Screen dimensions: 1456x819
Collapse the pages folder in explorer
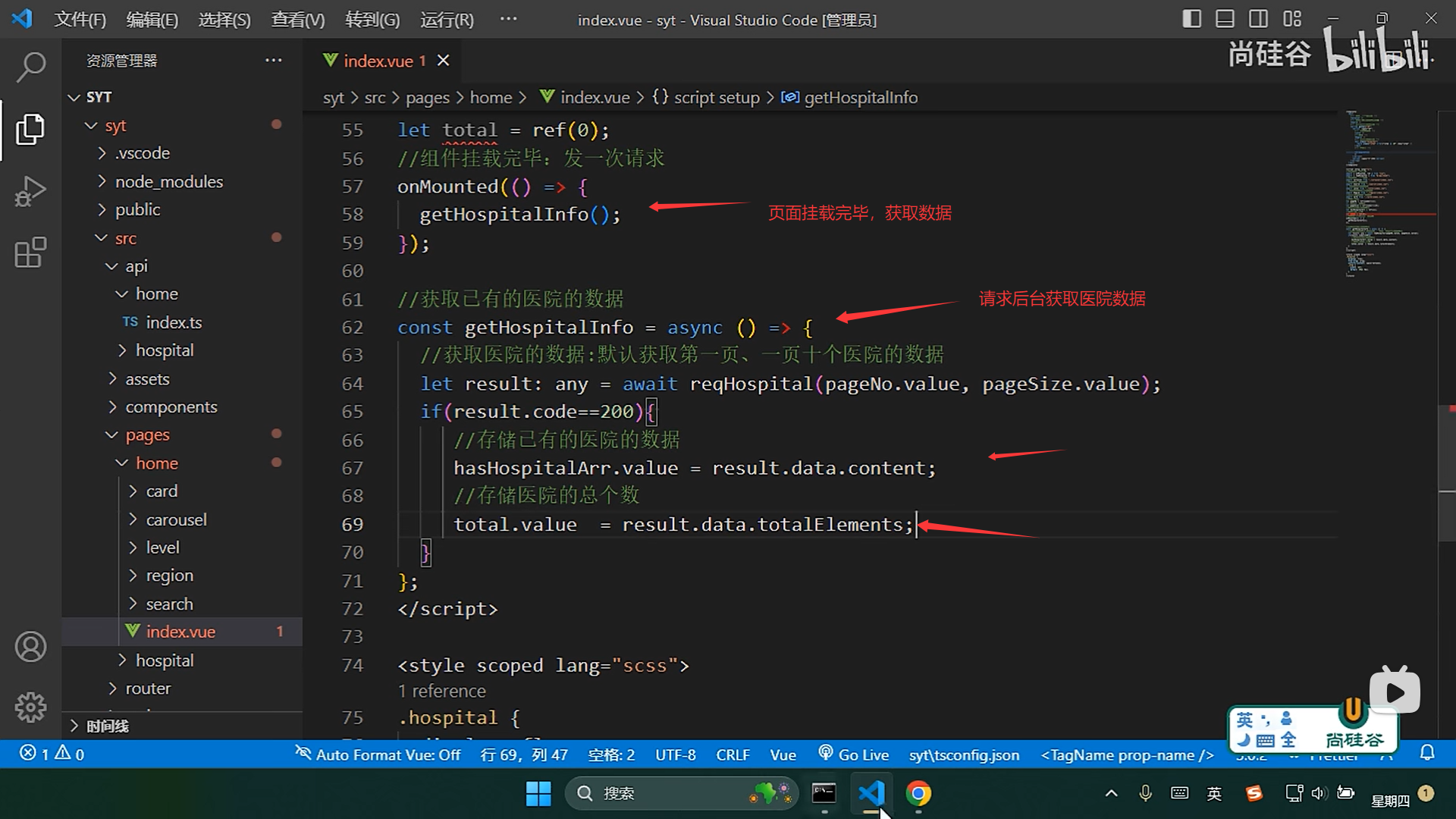tap(147, 435)
